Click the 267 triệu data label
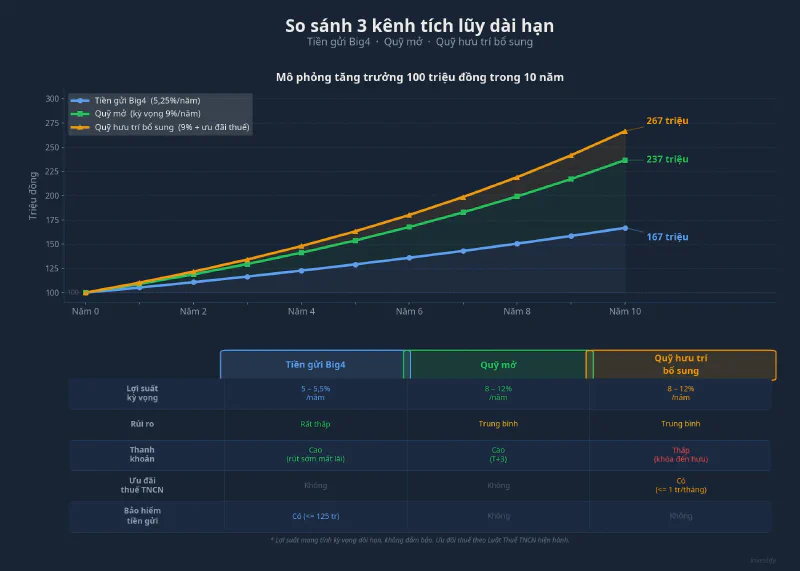This screenshot has height=571, width=800. 667,121
